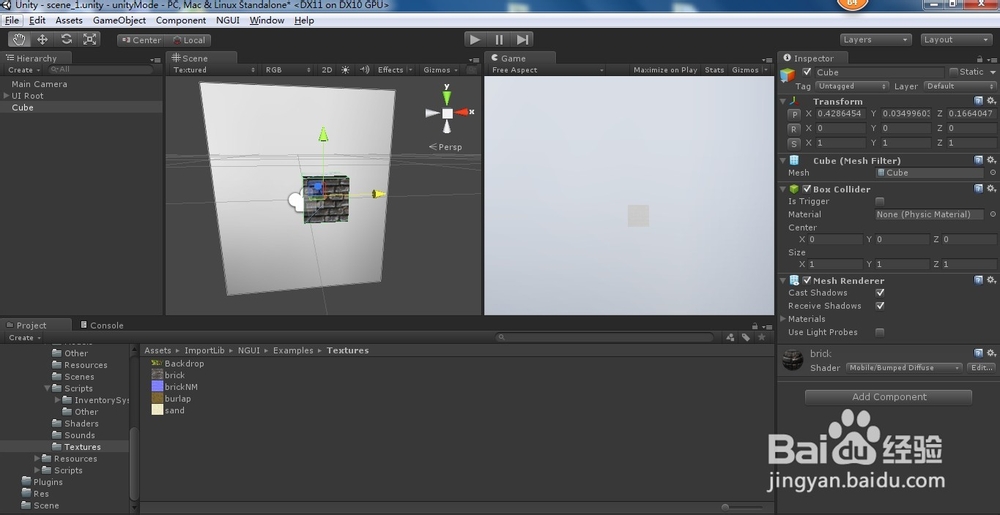1000x515 pixels.
Task: Toggle Center pivot mode button
Action: point(140,40)
